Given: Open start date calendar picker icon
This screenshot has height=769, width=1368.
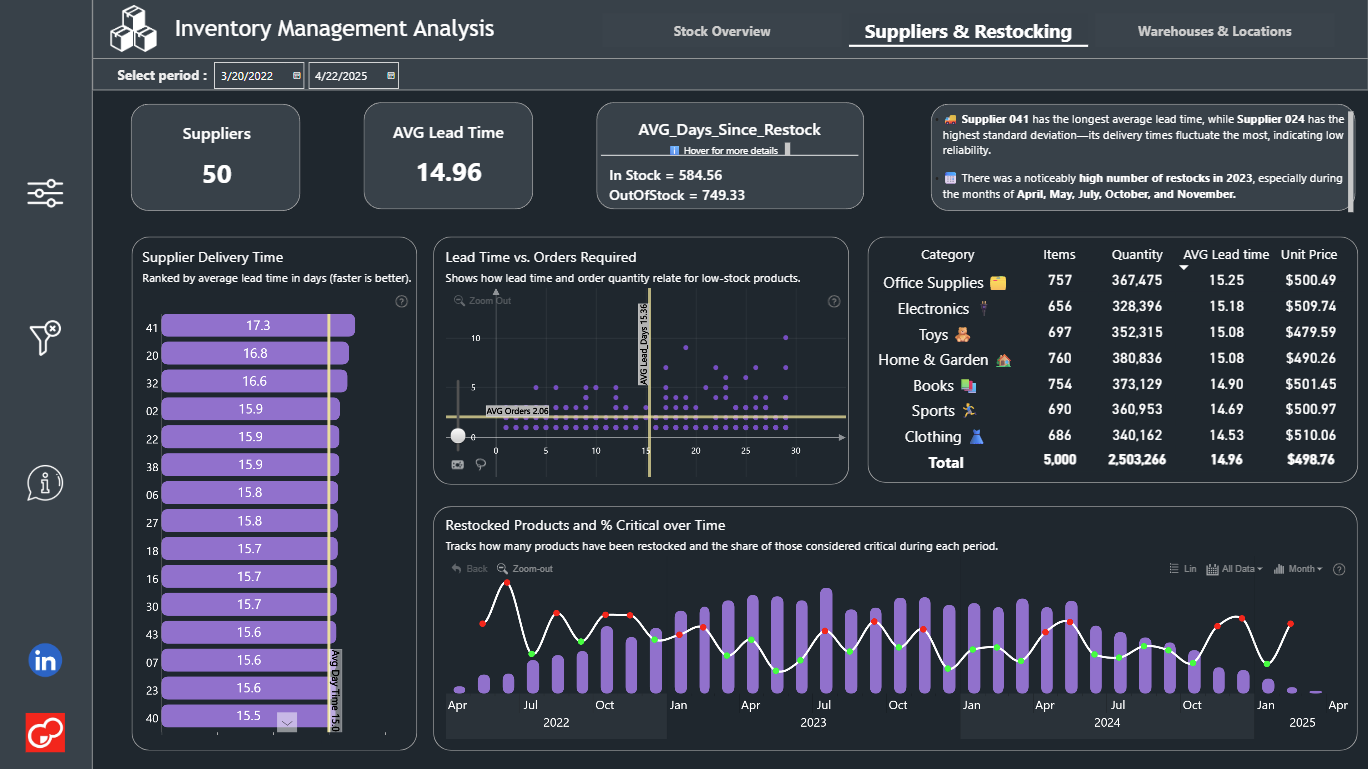Looking at the screenshot, I should [x=297, y=75].
